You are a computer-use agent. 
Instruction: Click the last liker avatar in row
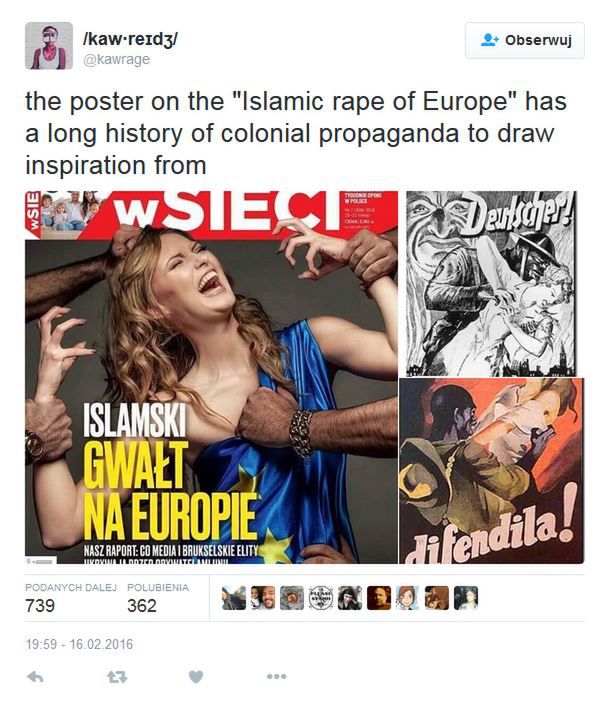click(x=466, y=598)
